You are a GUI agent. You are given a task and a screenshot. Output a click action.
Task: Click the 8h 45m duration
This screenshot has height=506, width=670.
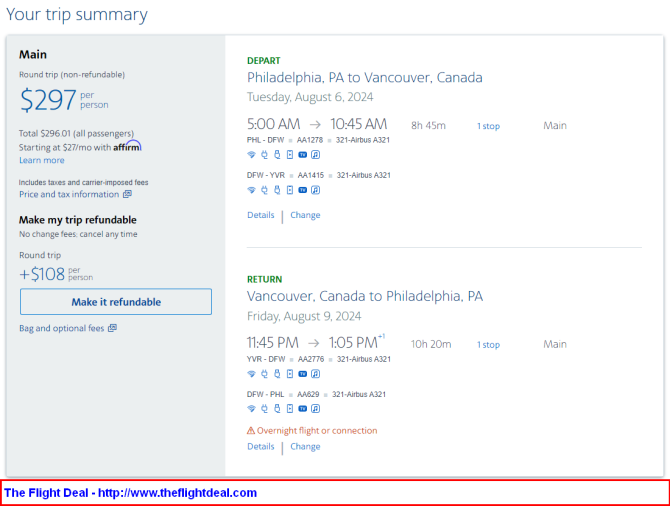428,126
